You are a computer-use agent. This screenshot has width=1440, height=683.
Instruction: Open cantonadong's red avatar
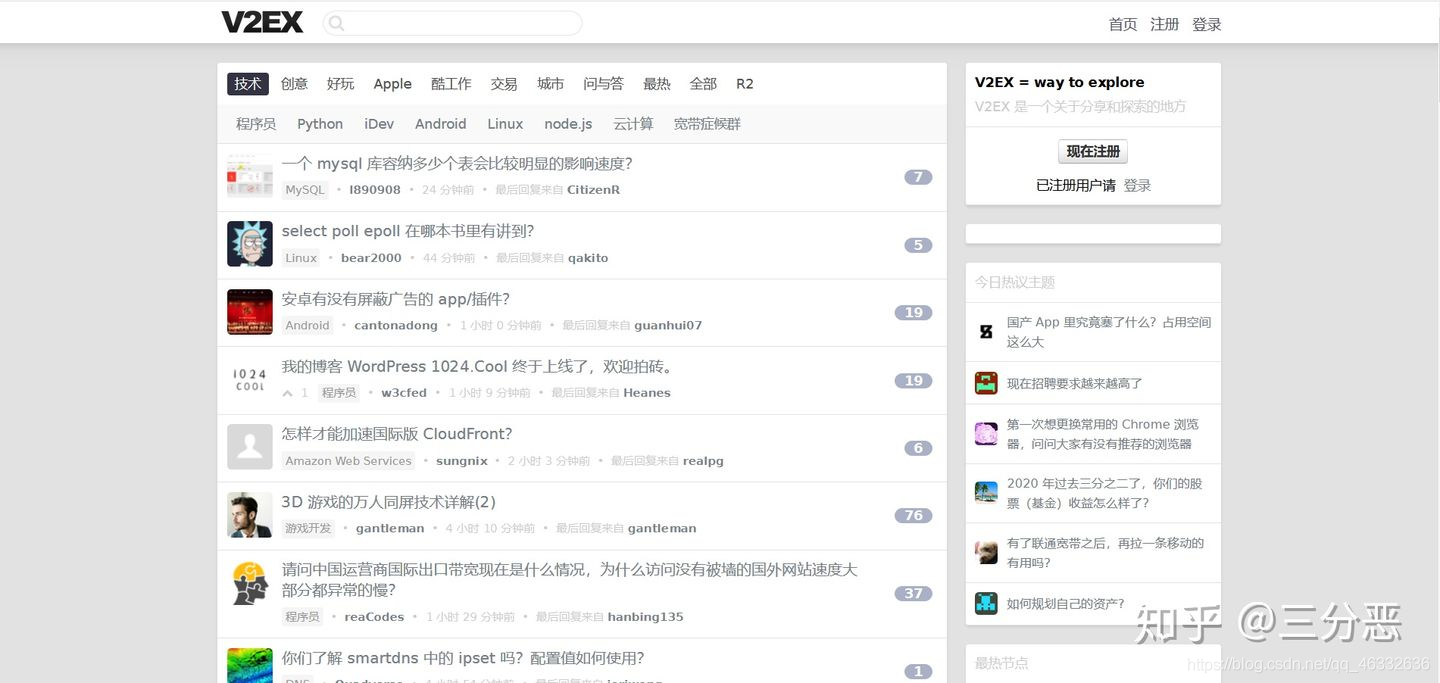coord(249,312)
